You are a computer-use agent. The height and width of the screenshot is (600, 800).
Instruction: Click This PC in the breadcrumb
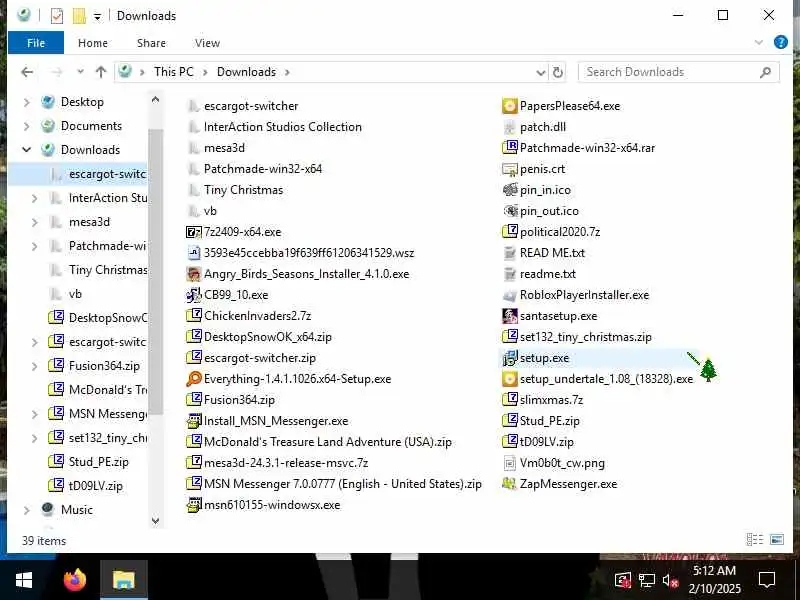coord(174,72)
